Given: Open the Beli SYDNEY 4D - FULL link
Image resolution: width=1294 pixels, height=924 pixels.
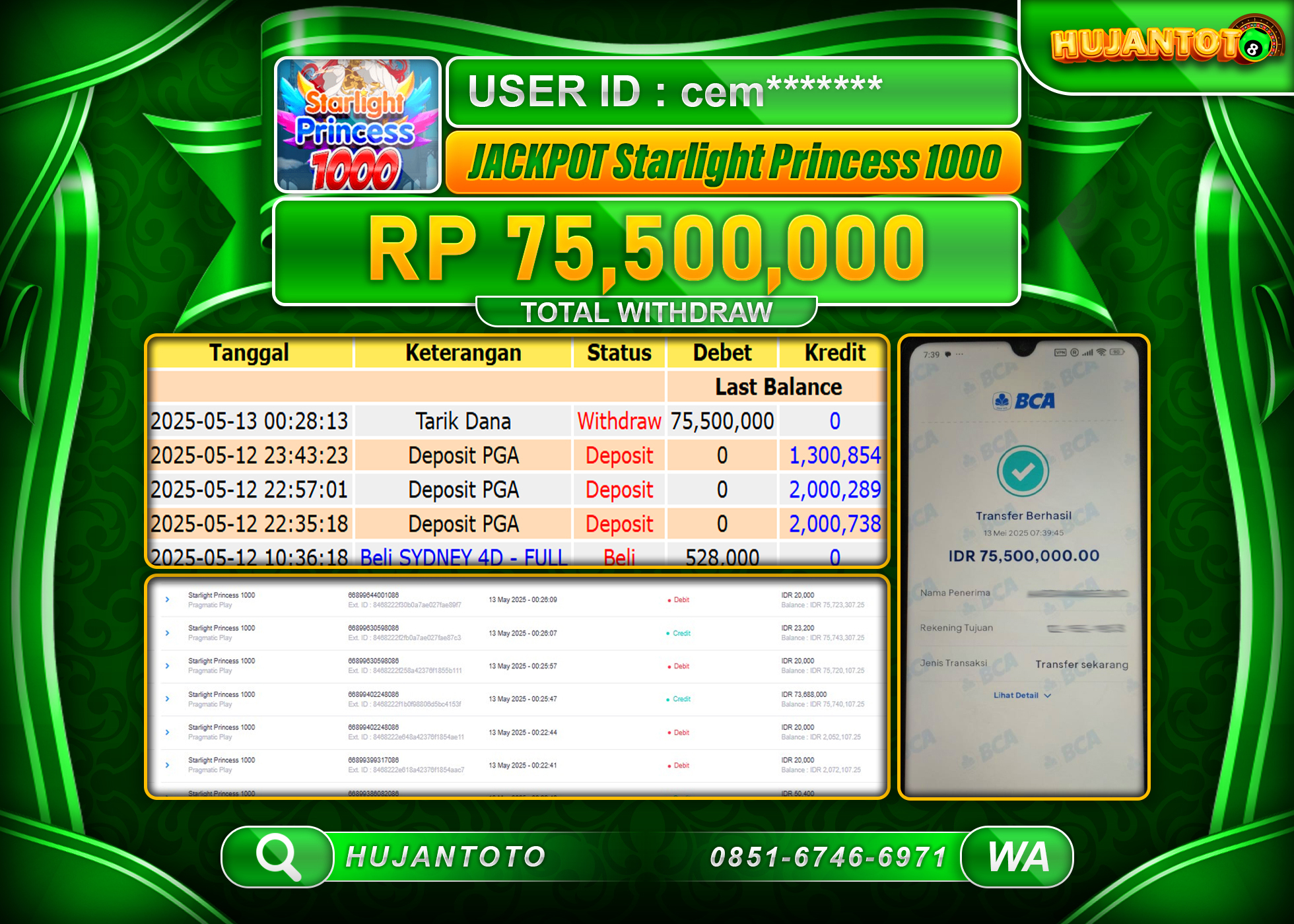Looking at the screenshot, I should pyautogui.click(x=463, y=558).
